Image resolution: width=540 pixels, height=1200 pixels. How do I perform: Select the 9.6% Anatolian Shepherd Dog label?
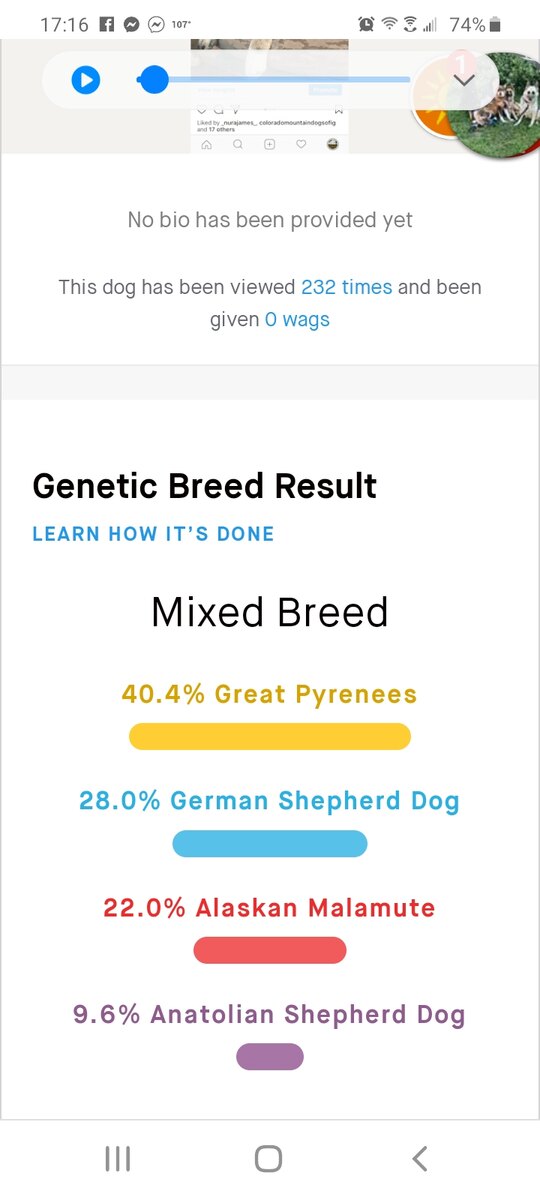pos(270,1015)
